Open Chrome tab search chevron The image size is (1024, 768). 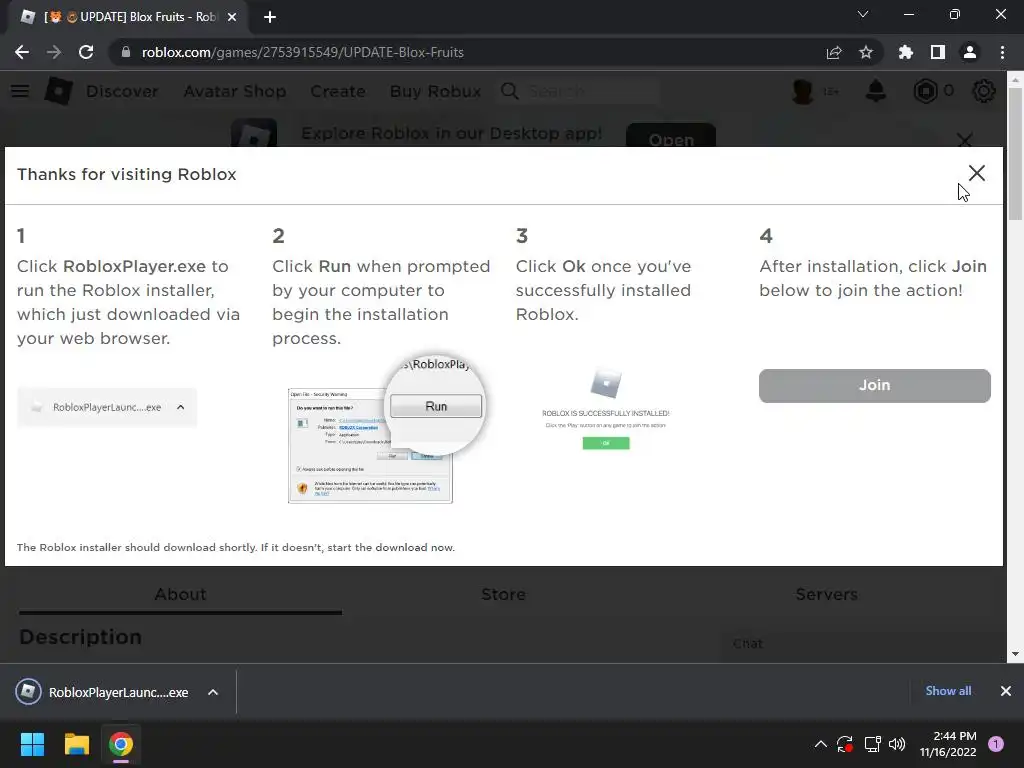[863, 14]
